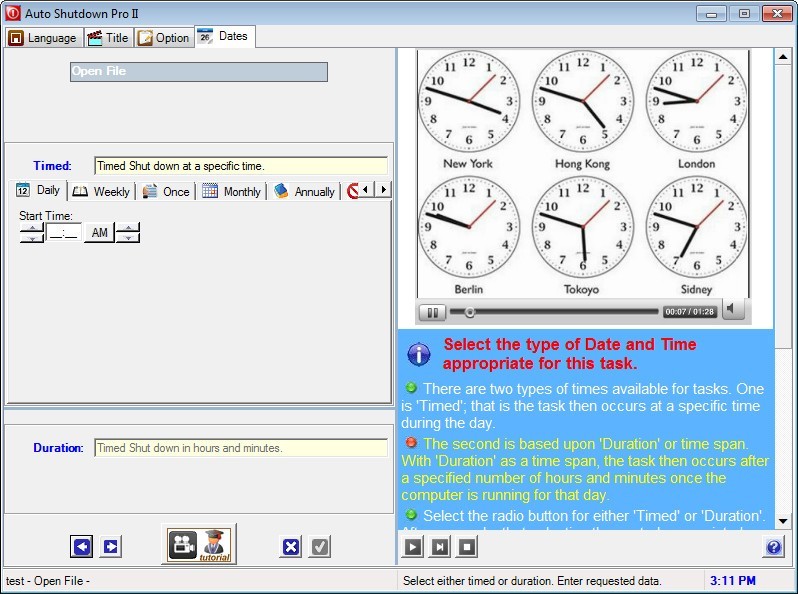Pause the tutorial video
The height and width of the screenshot is (594, 798).
(433, 312)
